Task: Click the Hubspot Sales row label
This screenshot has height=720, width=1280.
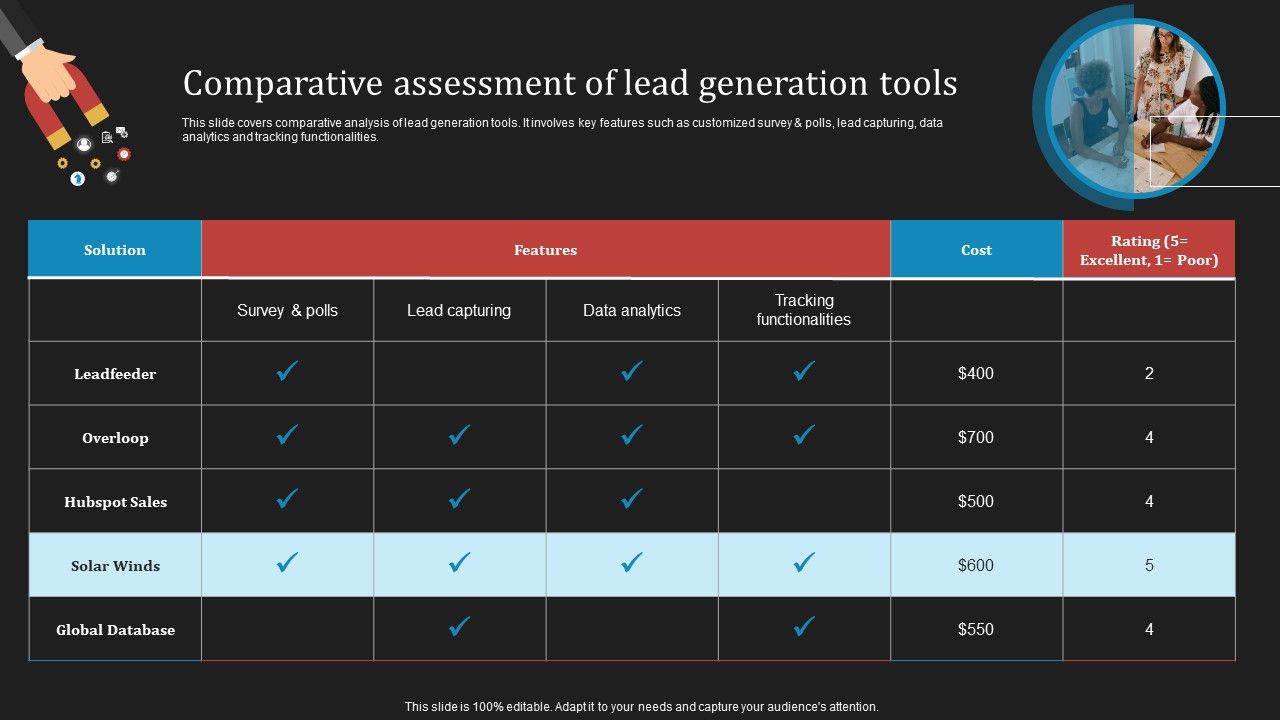Action: 115,502
